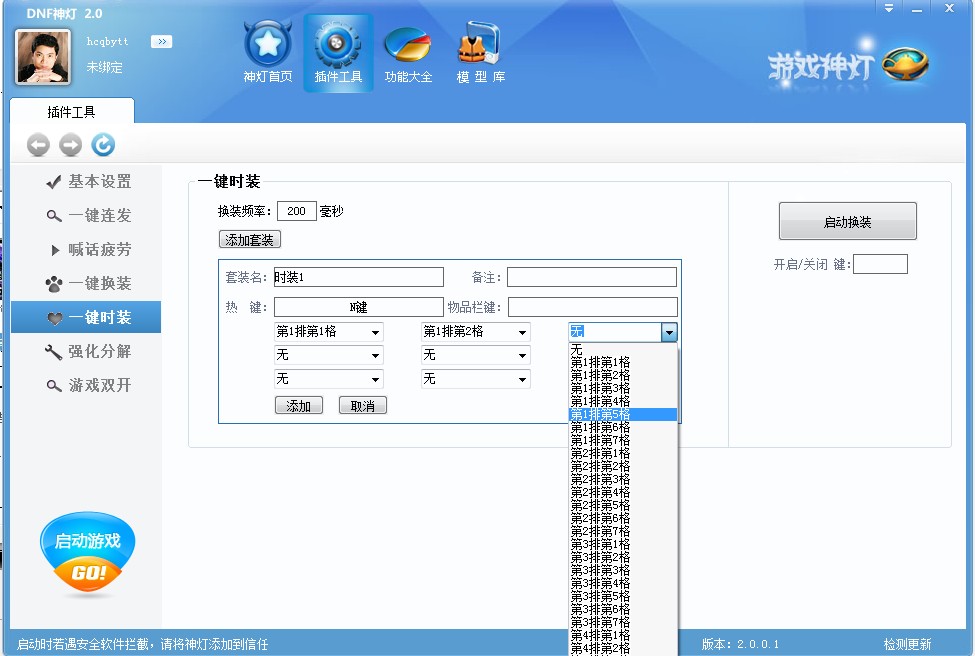Choose 第3排第2格 in the dropdown list
Viewport: 975px width, 656px height.
coord(623,558)
